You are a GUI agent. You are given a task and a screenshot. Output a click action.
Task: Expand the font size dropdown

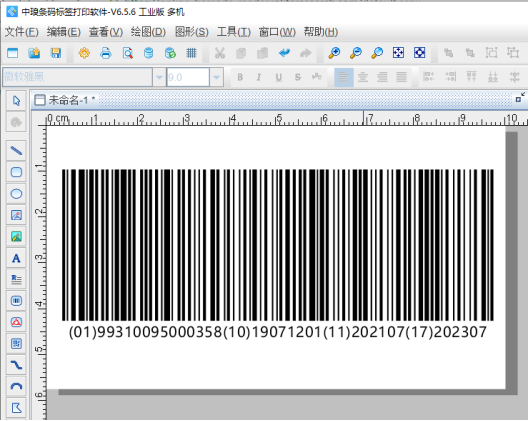pyautogui.click(x=216, y=77)
